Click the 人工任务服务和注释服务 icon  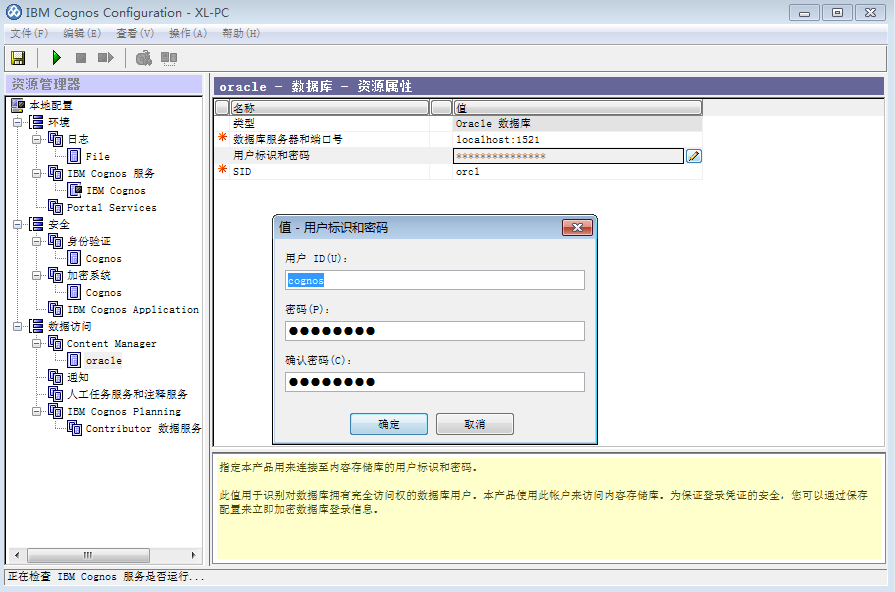55,394
